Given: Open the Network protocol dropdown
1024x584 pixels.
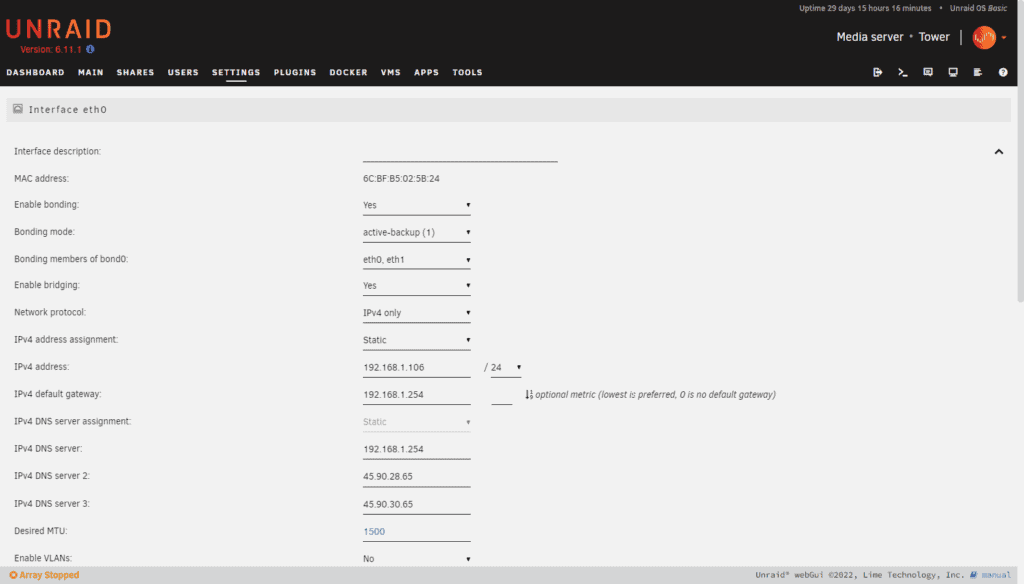Looking at the screenshot, I should [x=416, y=313].
